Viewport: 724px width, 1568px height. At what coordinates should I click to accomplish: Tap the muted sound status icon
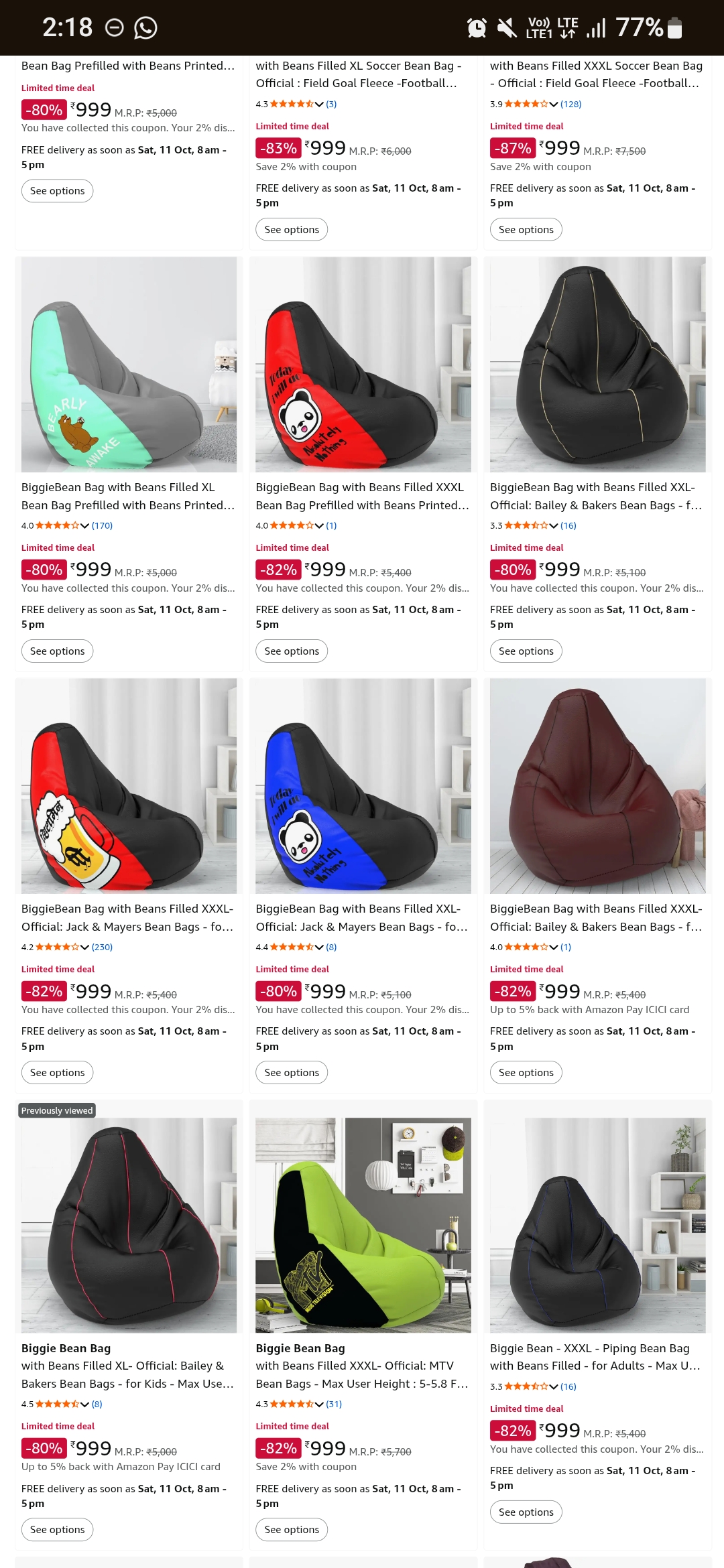pyautogui.click(x=507, y=27)
